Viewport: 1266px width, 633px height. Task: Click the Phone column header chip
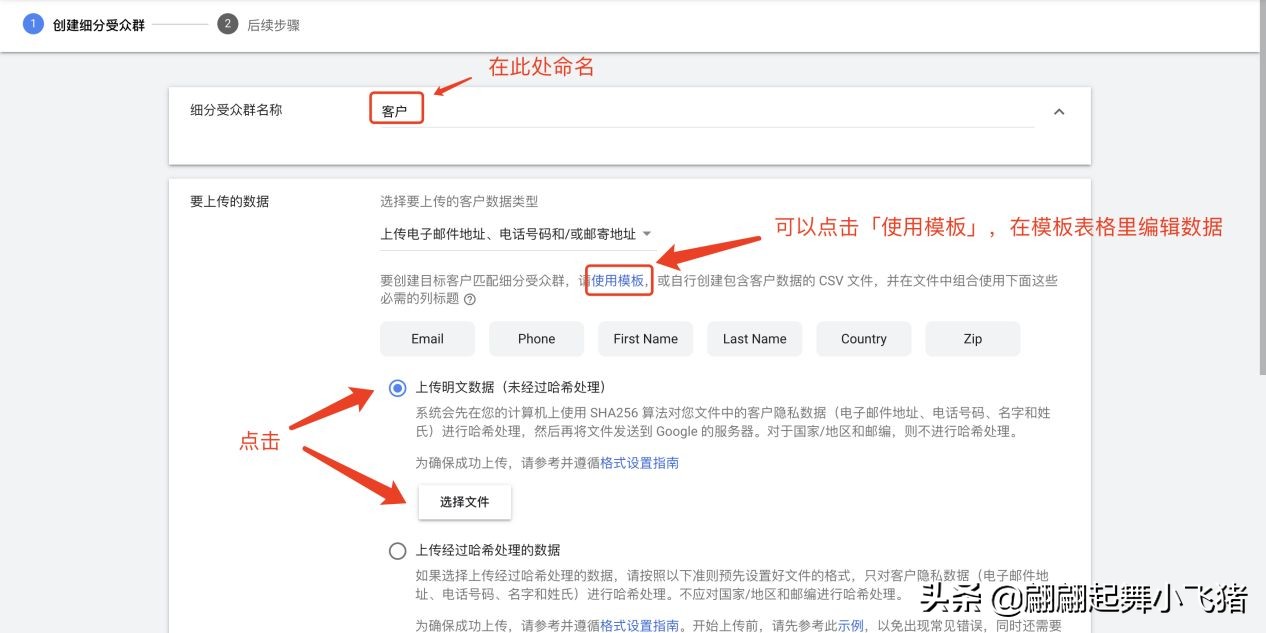pyautogui.click(x=536, y=338)
